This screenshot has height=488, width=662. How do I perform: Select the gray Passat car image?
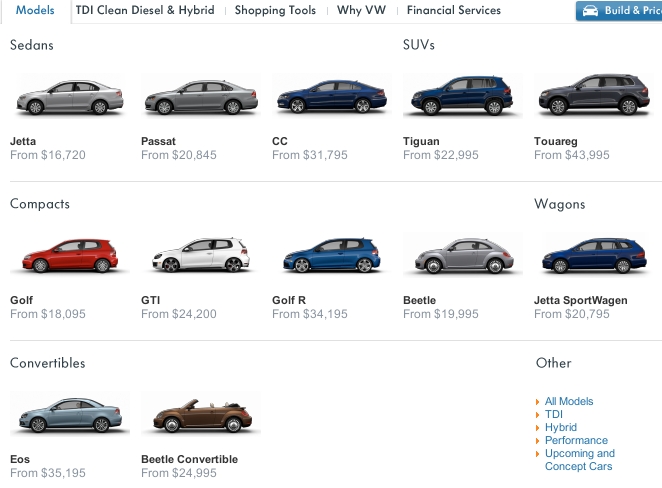[201, 97]
